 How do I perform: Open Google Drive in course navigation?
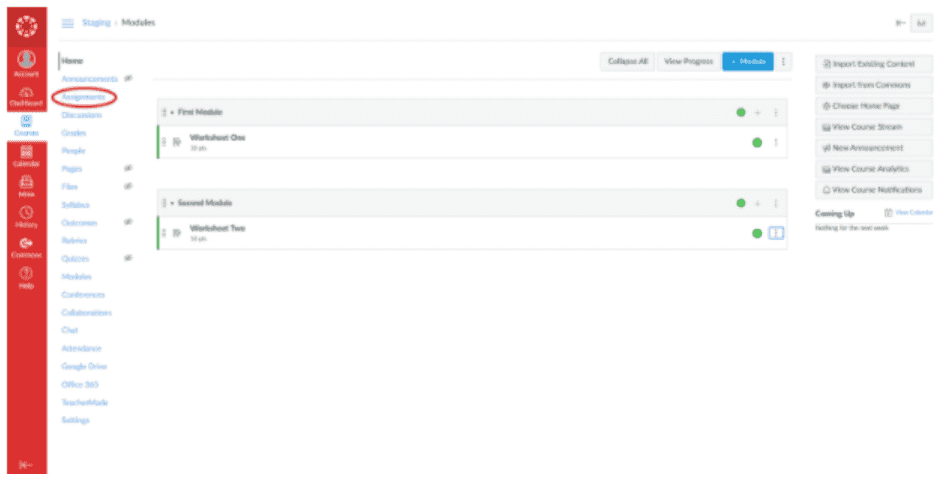click(84, 366)
